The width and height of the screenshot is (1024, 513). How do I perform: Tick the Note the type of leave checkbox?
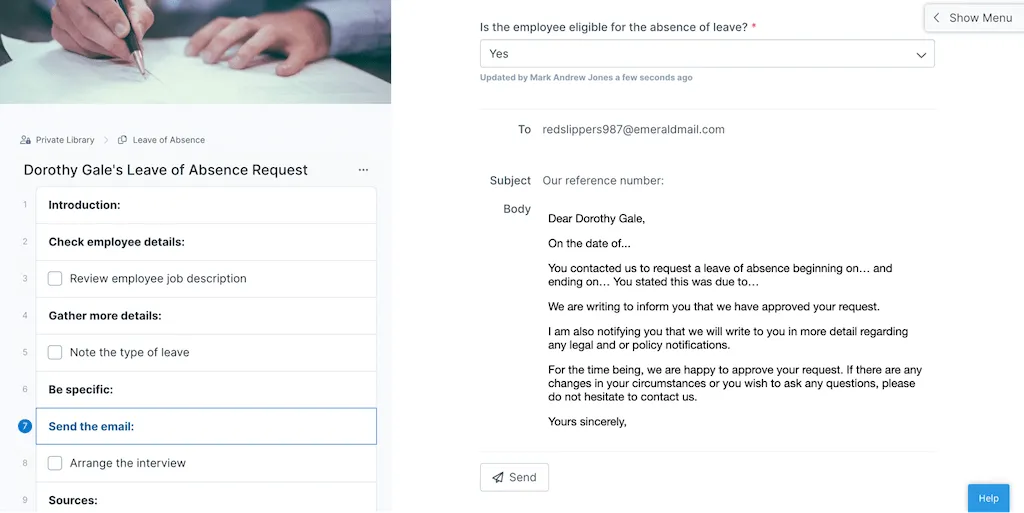pyautogui.click(x=55, y=352)
